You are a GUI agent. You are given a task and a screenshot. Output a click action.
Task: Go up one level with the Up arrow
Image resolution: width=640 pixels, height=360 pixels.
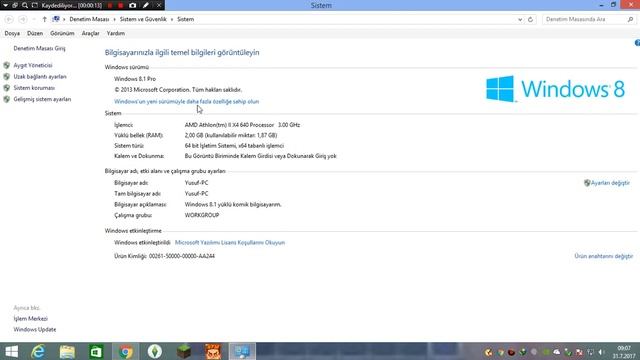(x=44, y=19)
